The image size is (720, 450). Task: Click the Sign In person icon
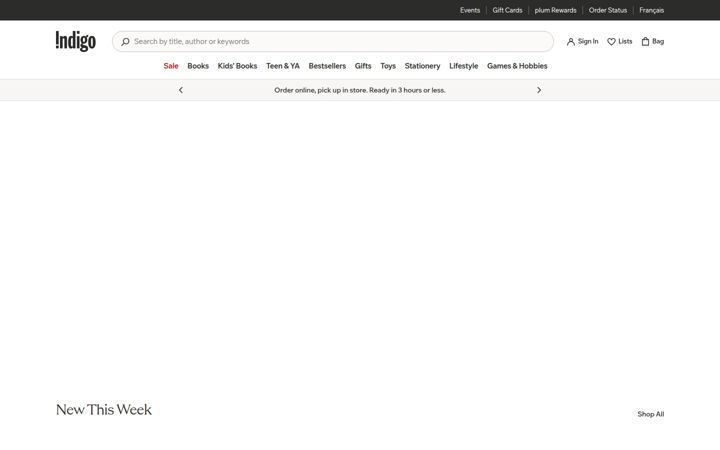[571, 41]
